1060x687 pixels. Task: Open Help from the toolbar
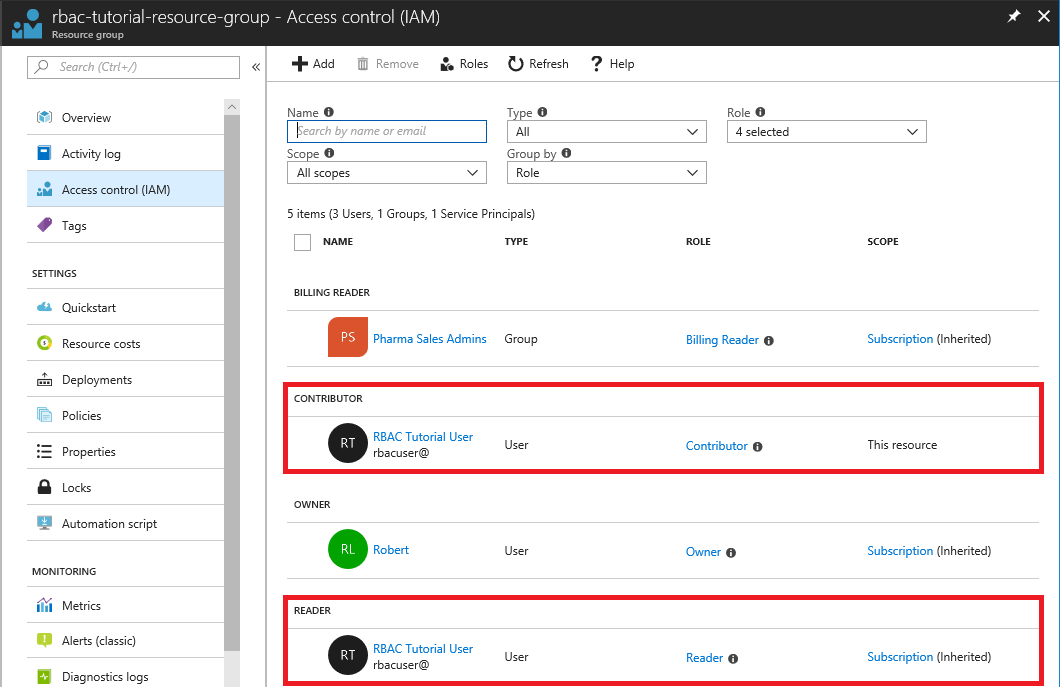[611, 63]
